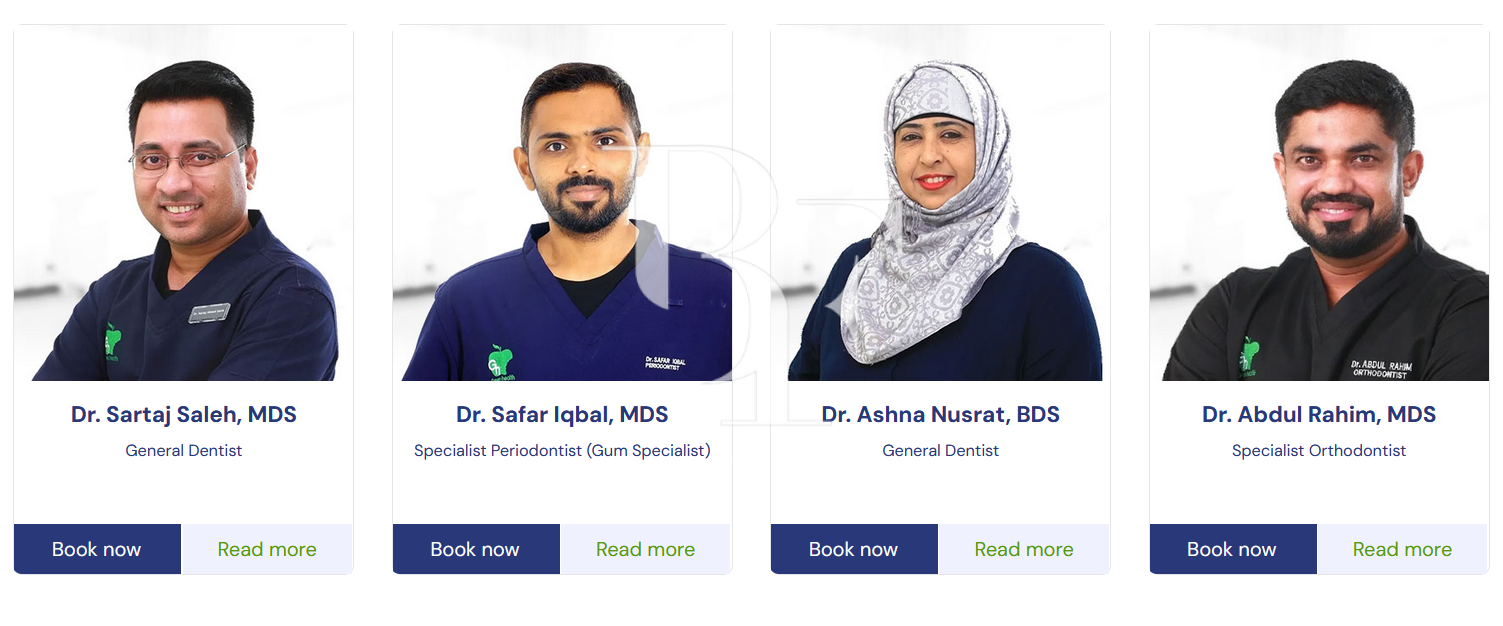Click Book now for Dr. Safar Iqbal
Viewport: 1503px width, 626px height.
click(476, 549)
